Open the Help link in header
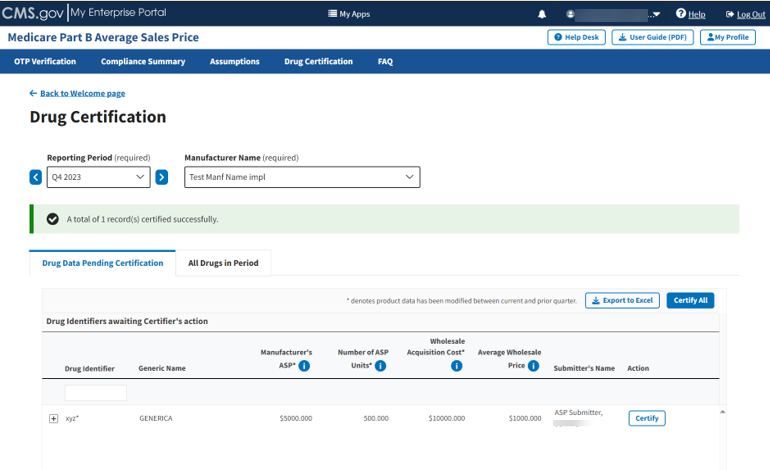The width and height of the screenshot is (770, 470). click(x=691, y=14)
